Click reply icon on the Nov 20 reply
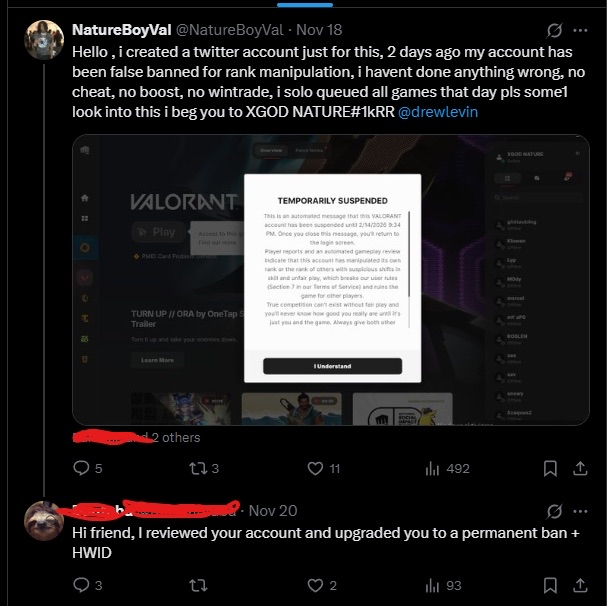 (x=81, y=585)
